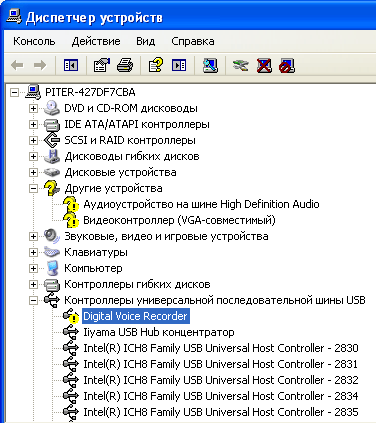Open the Консоль menu
The width and height of the screenshot is (376, 423).
point(34,41)
